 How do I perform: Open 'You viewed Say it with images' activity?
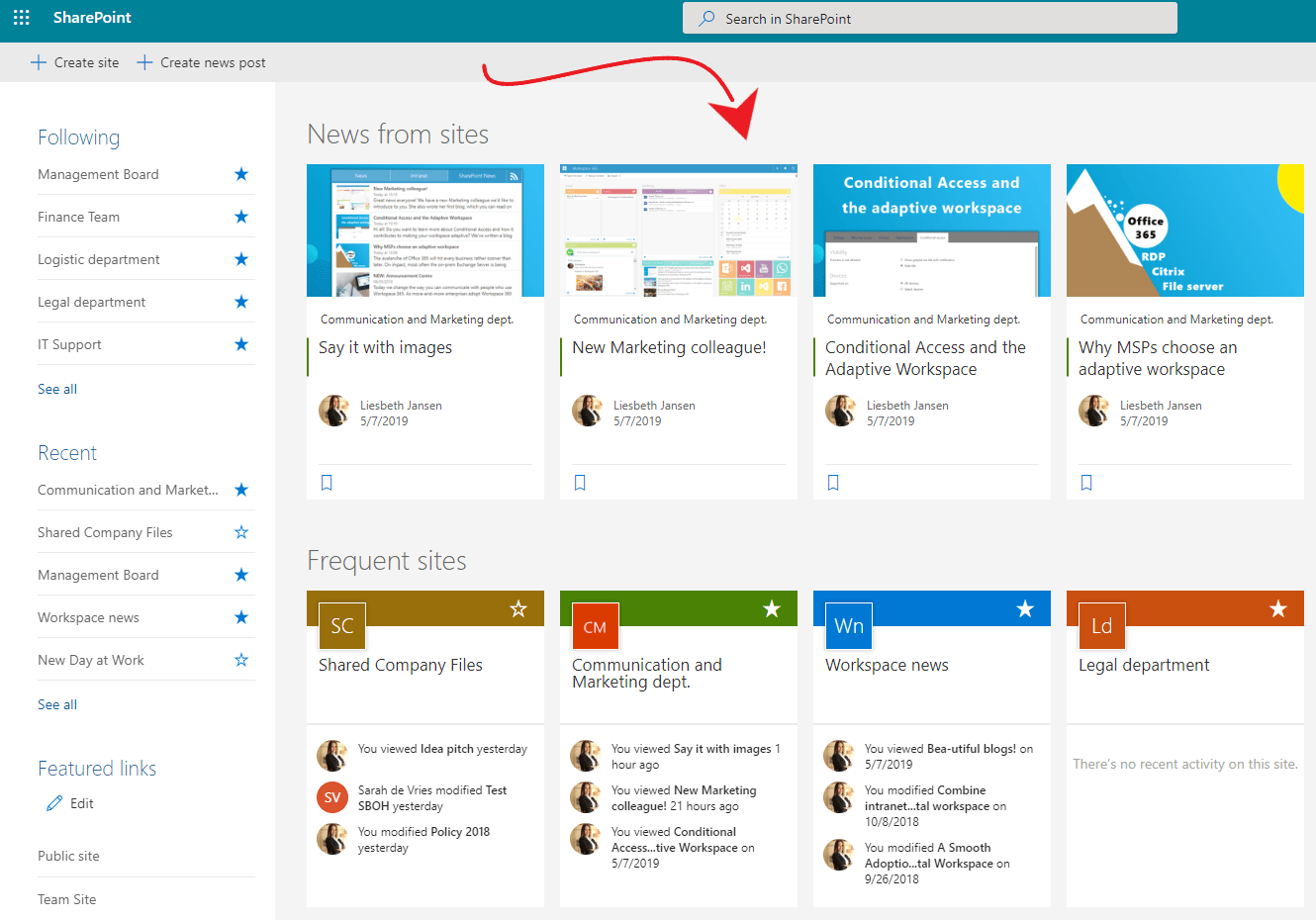click(696, 757)
